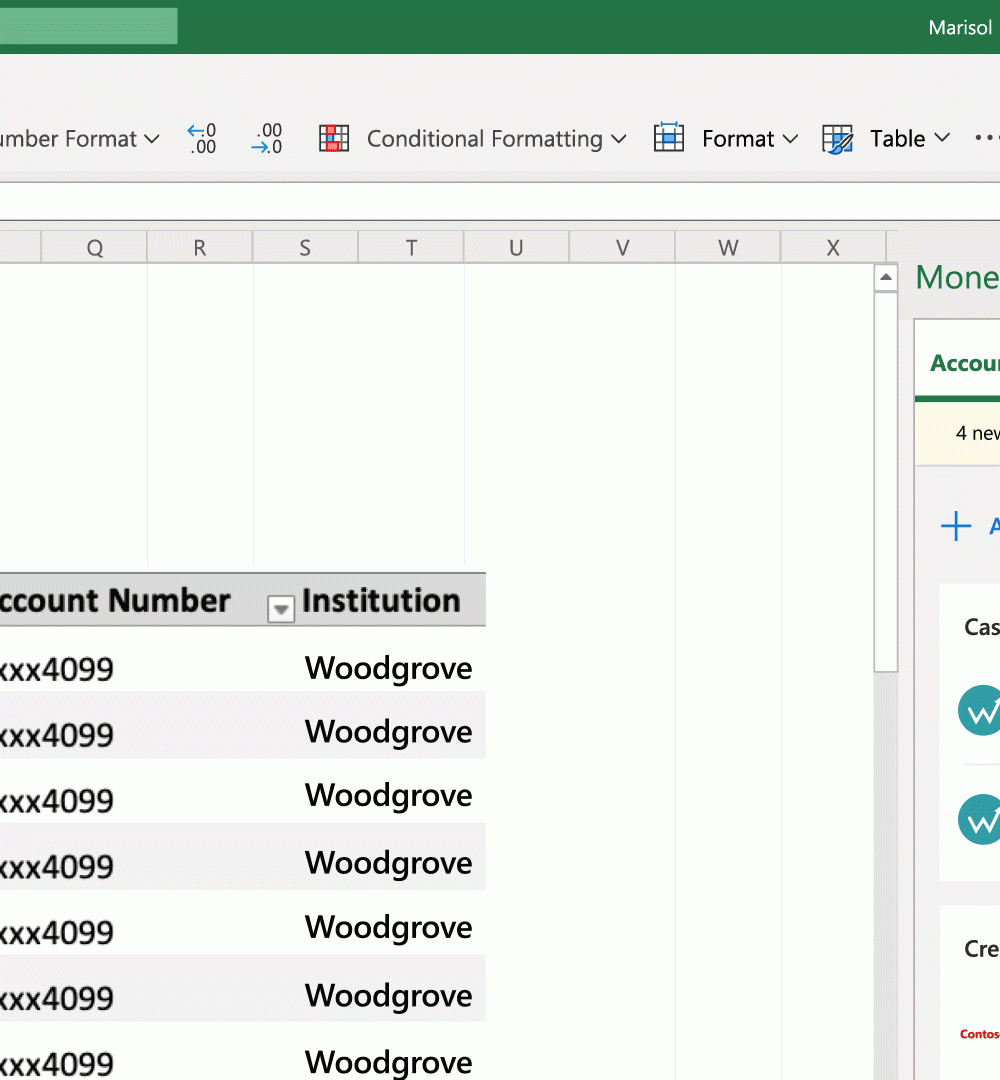Screen dimensions: 1000x1080
Task: Select column W header
Action: [728, 247]
